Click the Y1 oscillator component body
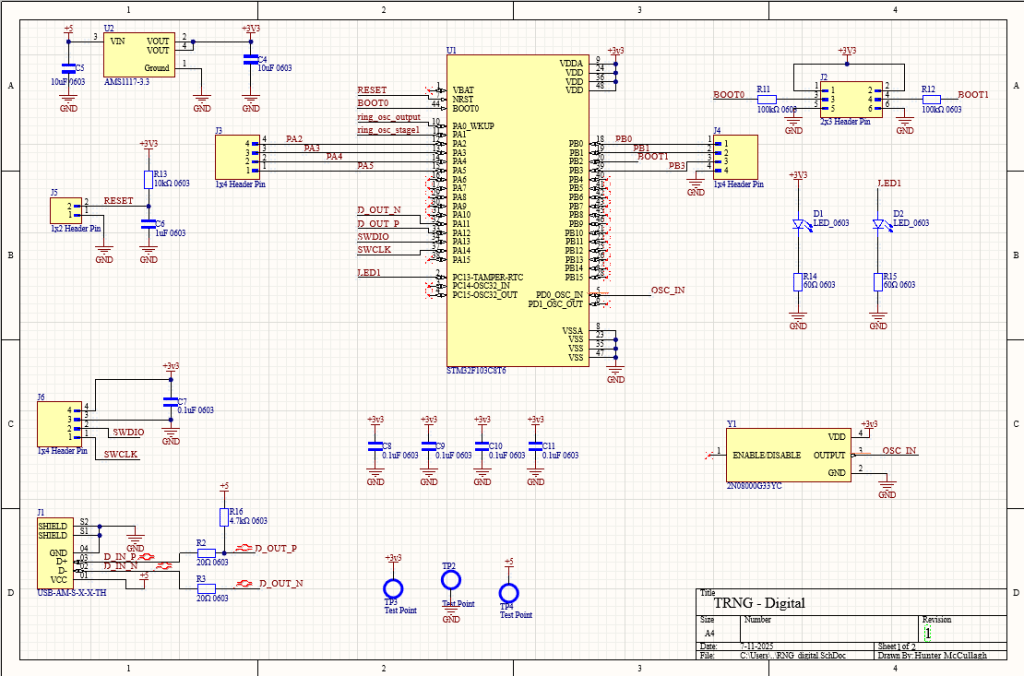The width and height of the screenshot is (1024, 676). pos(789,454)
